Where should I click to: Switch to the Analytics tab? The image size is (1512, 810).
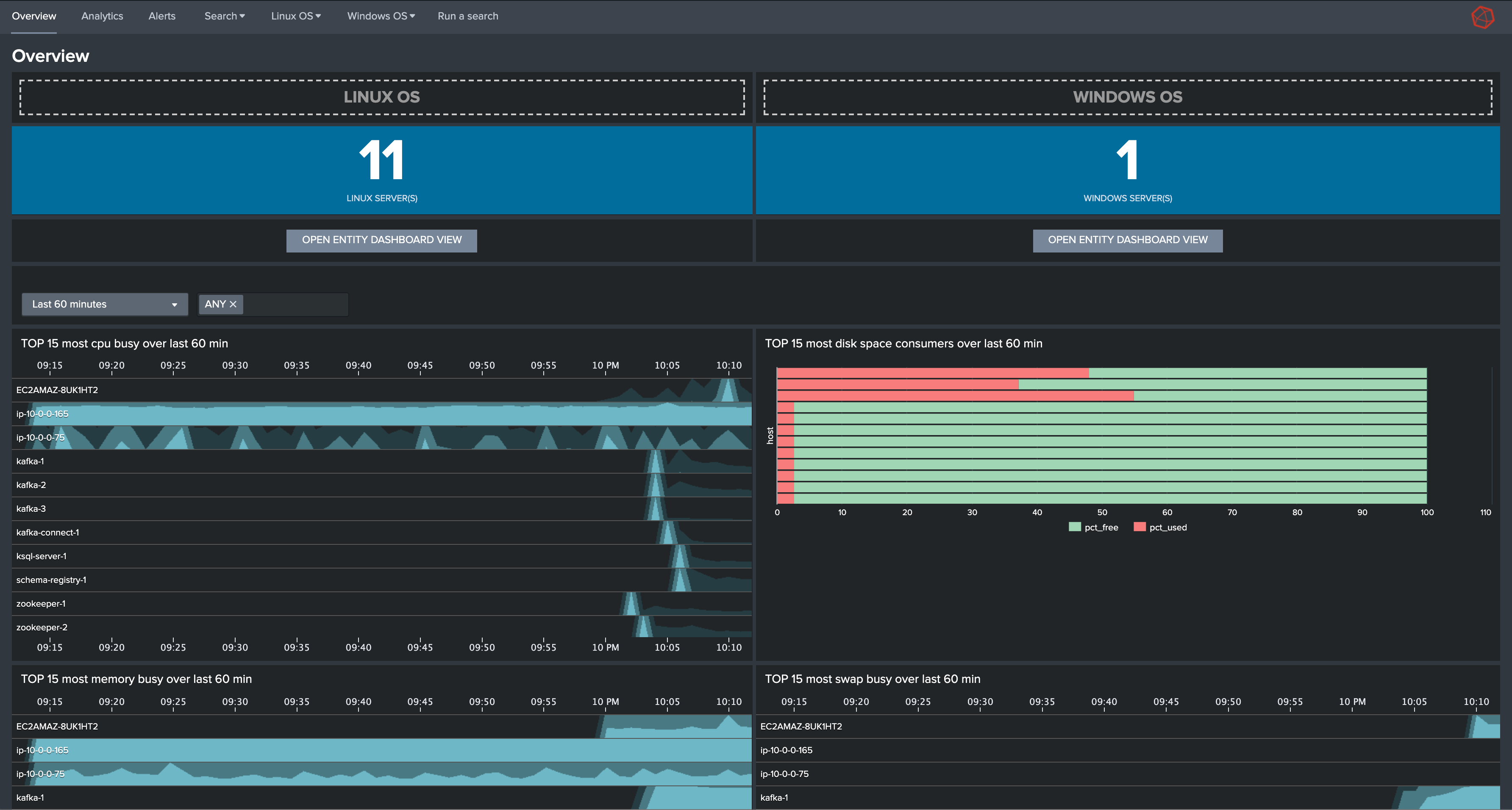pos(102,17)
